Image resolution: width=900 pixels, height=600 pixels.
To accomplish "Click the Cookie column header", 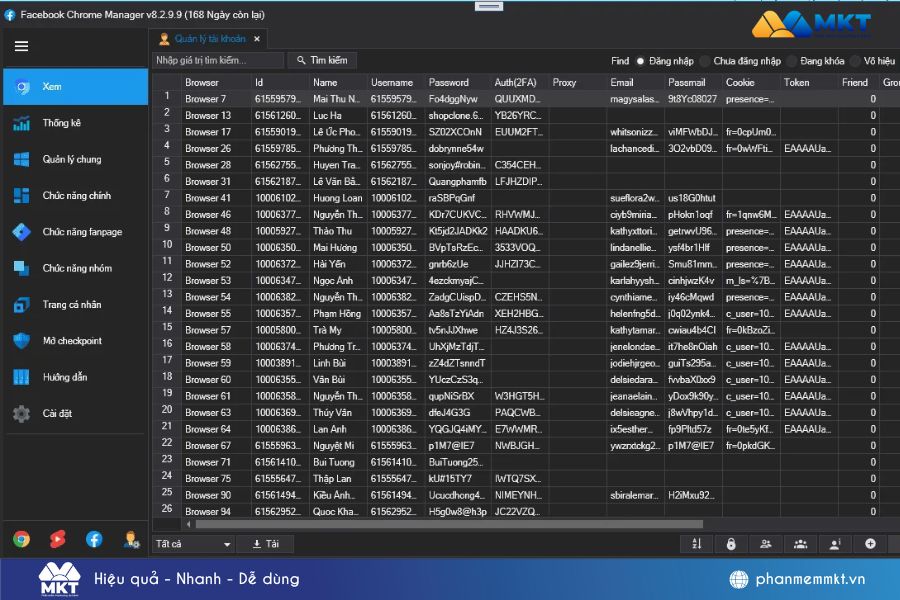I will pyautogui.click(x=751, y=83).
